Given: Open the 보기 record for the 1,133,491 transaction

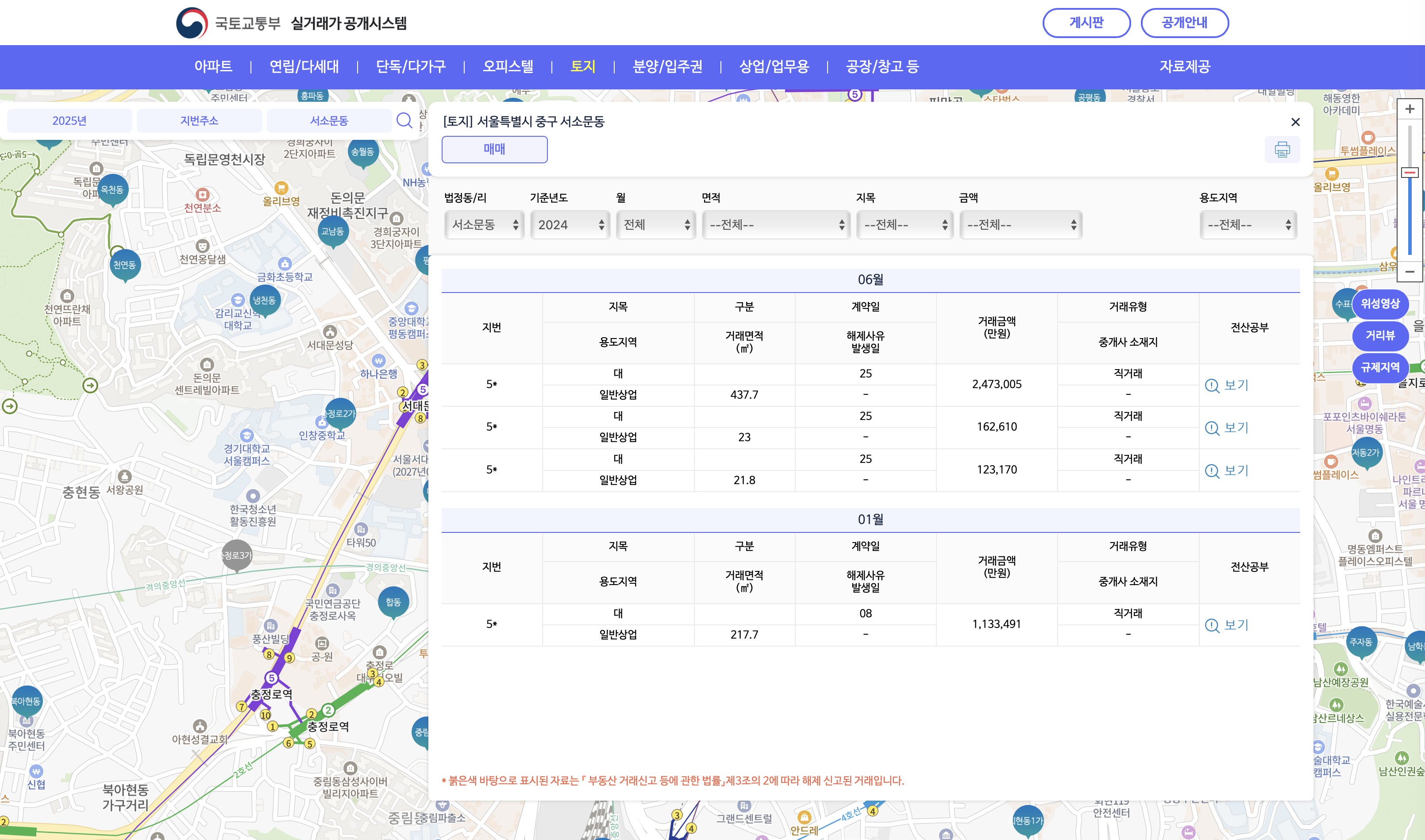Looking at the screenshot, I should click(x=1227, y=625).
